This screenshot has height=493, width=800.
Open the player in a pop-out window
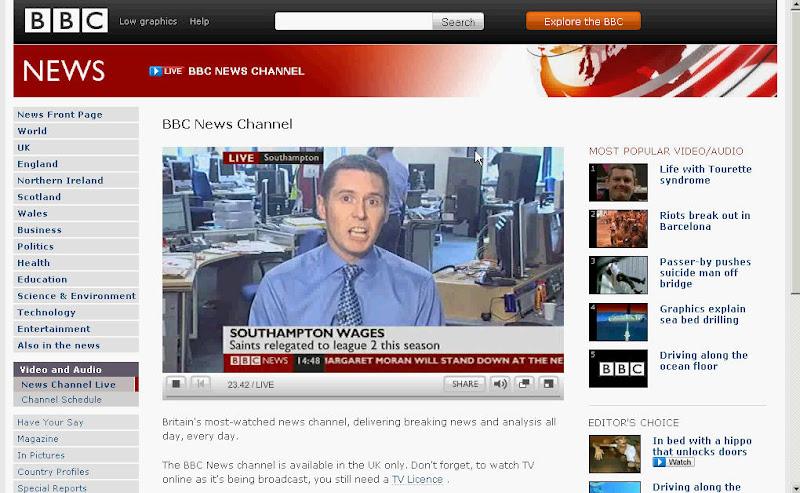click(523, 384)
